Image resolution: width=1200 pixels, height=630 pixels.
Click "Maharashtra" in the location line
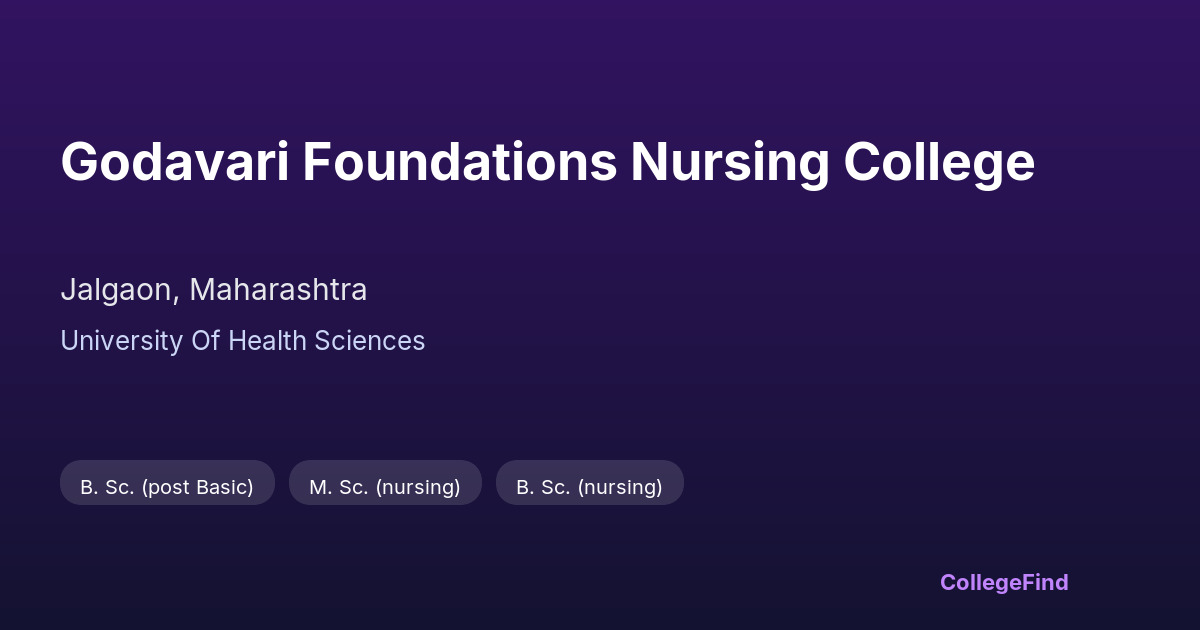pos(278,290)
